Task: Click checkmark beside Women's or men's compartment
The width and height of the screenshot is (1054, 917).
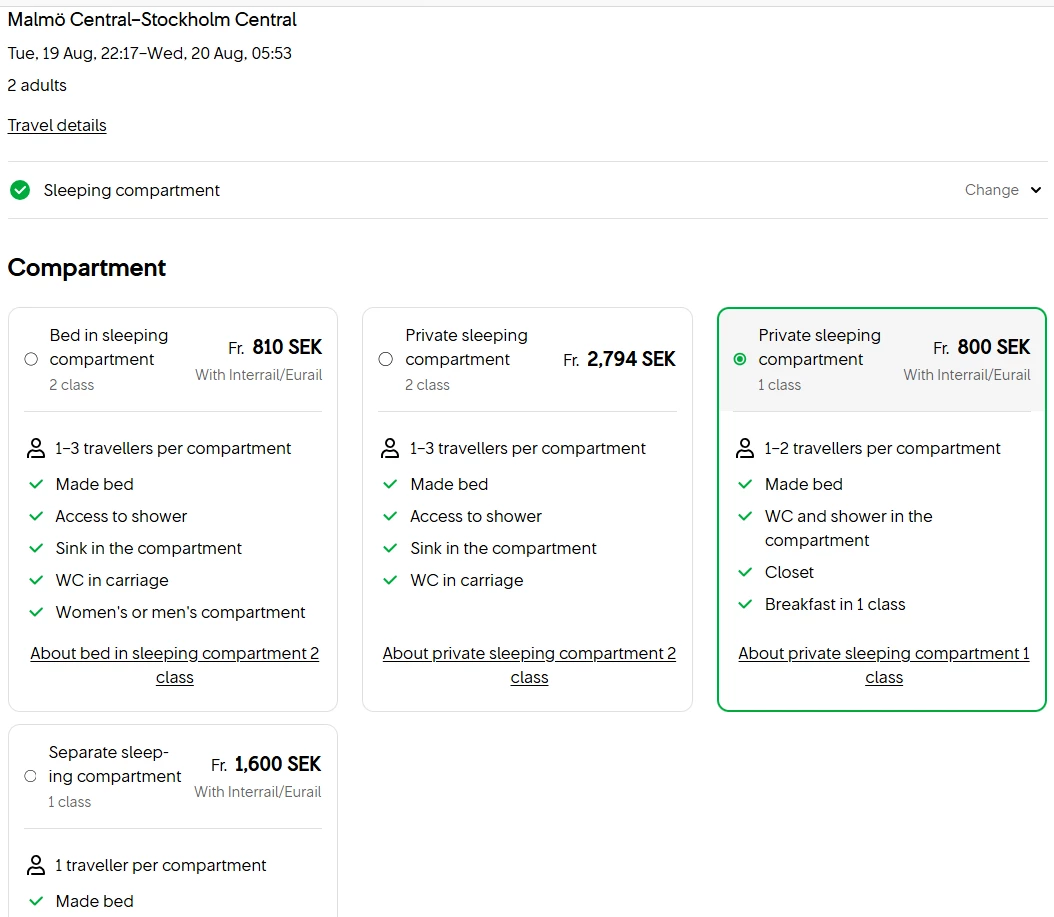Action: coord(37,612)
